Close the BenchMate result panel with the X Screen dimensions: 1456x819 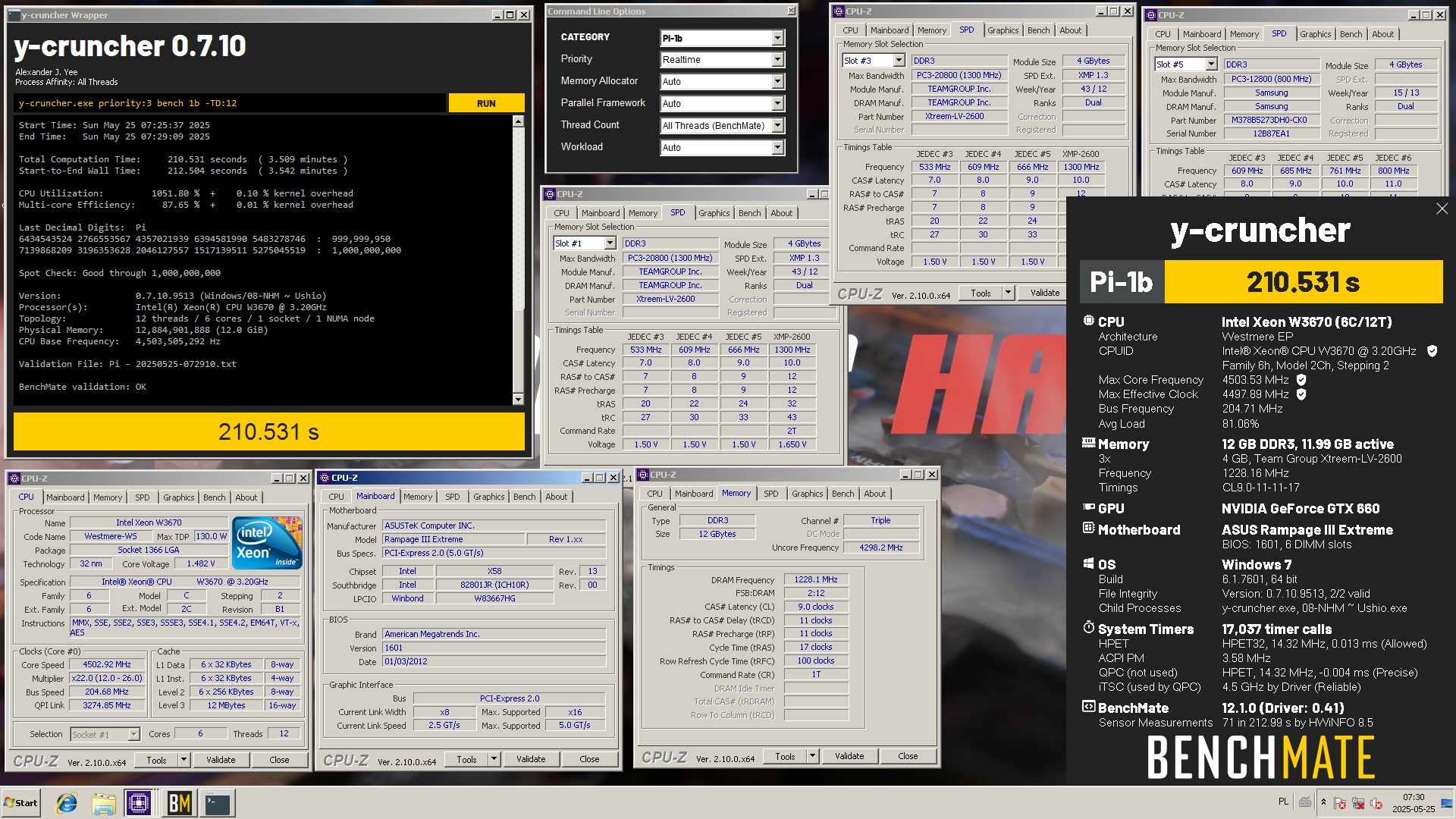[x=1442, y=209]
